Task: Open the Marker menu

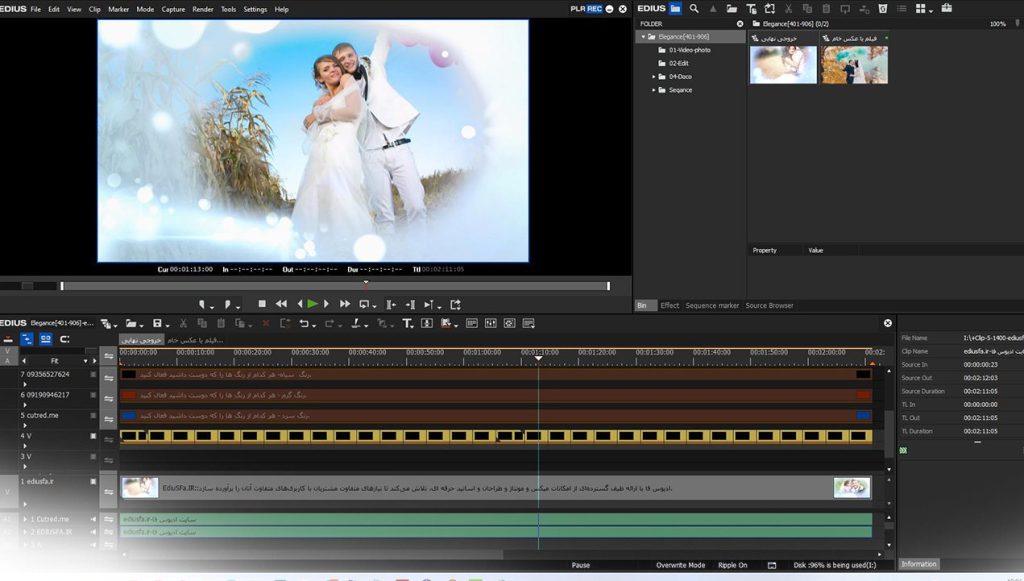Action: point(118,9)
